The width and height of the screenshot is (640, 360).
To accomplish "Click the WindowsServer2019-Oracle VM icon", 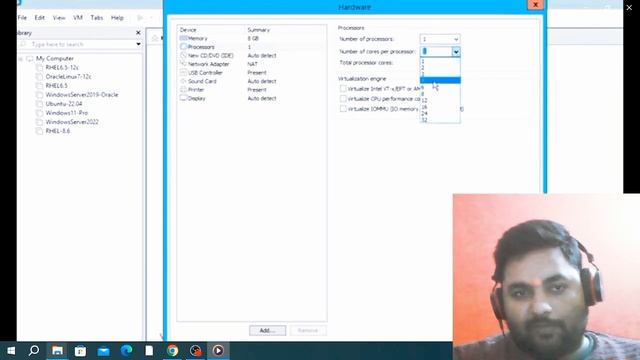I will pos(39,94).
